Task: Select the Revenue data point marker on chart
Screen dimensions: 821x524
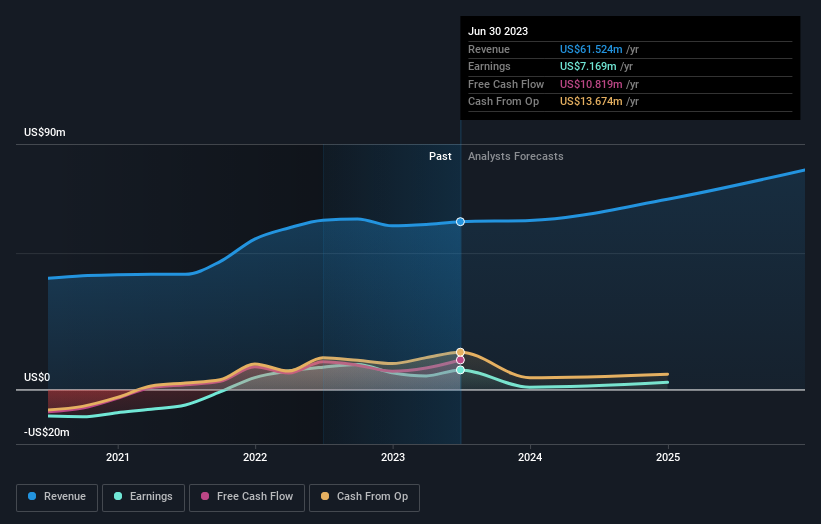Action: [x=460, y=222]
